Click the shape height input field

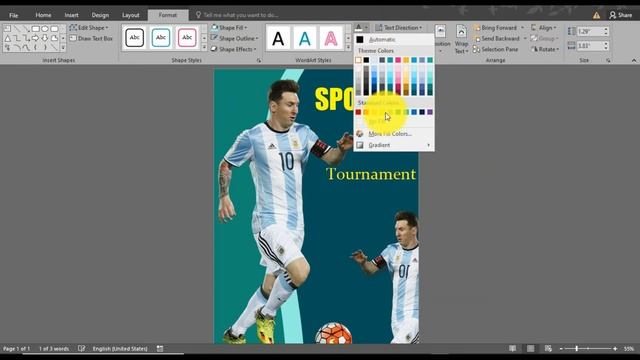(x=589, y=31)
